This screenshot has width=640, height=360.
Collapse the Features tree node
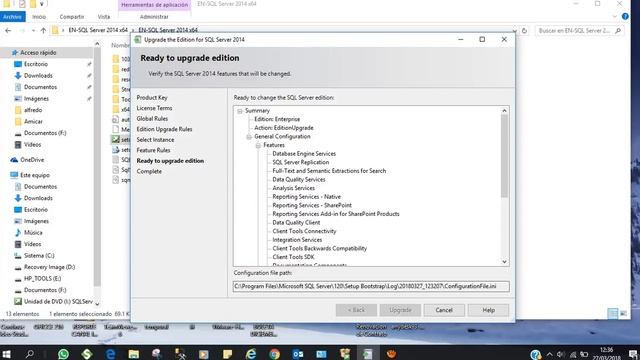[x=258, y=145]
